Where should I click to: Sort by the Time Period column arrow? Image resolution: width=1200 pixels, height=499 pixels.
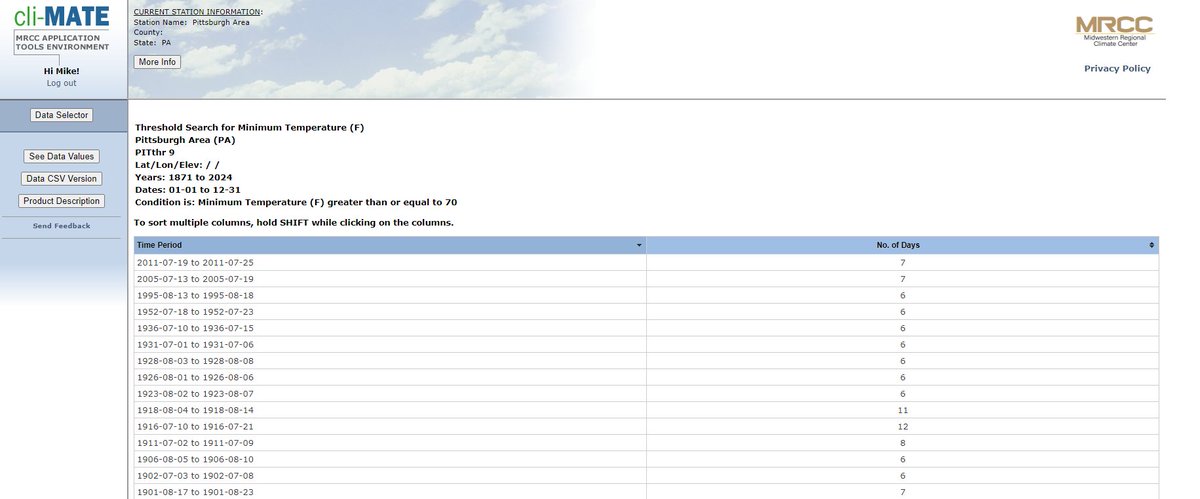639,245
